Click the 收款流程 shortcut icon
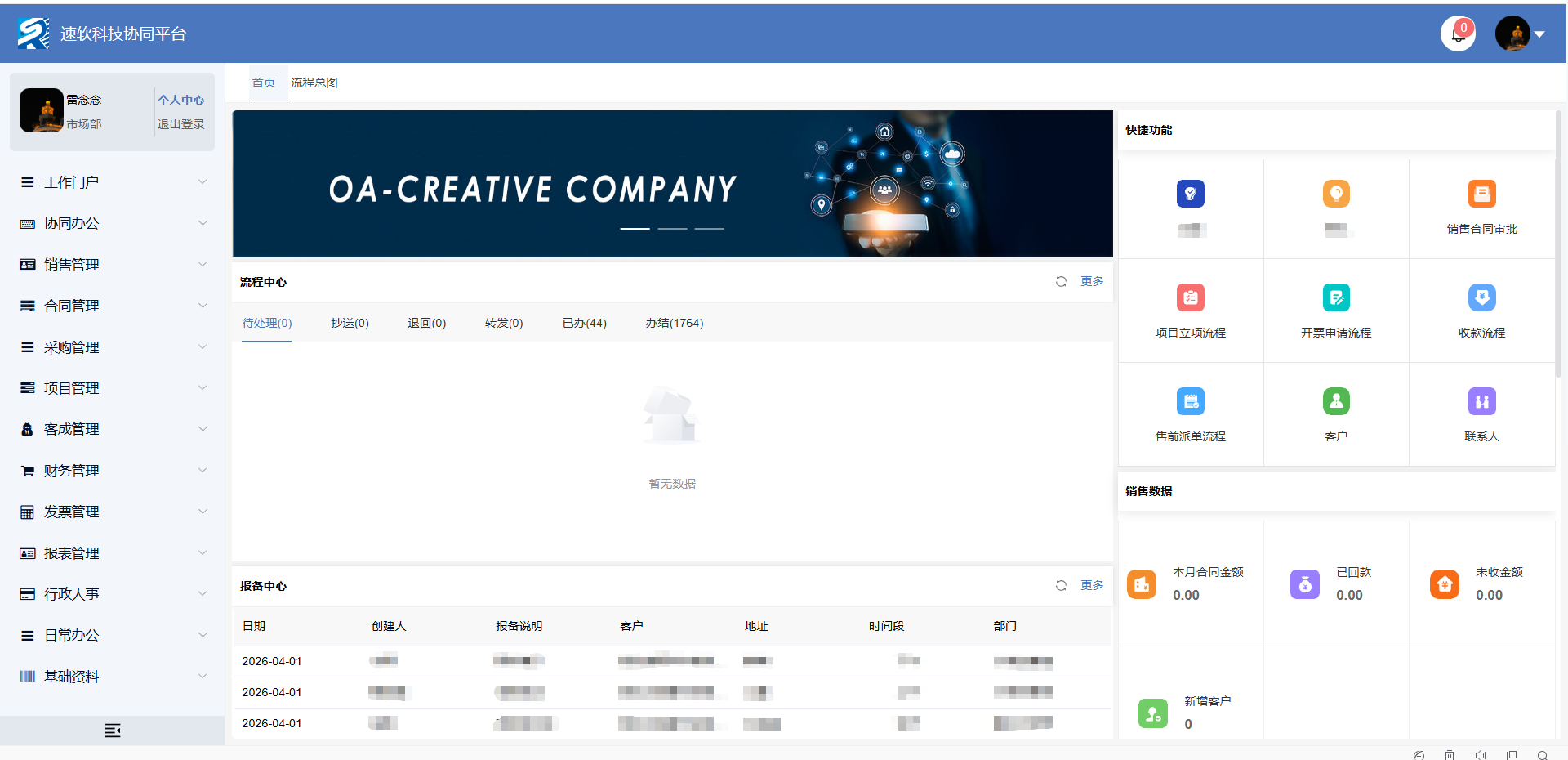The image size is (1568, 760). [1481, 298]
